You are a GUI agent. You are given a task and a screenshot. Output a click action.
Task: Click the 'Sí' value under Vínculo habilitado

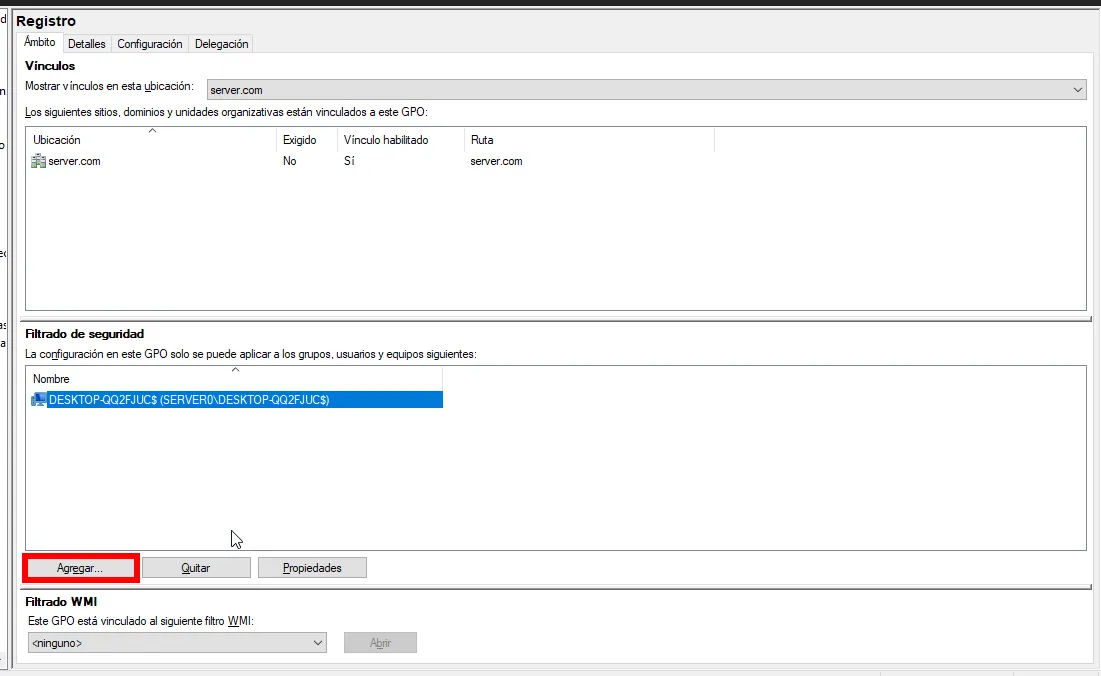pyautogui.click(x=349, y=161)
